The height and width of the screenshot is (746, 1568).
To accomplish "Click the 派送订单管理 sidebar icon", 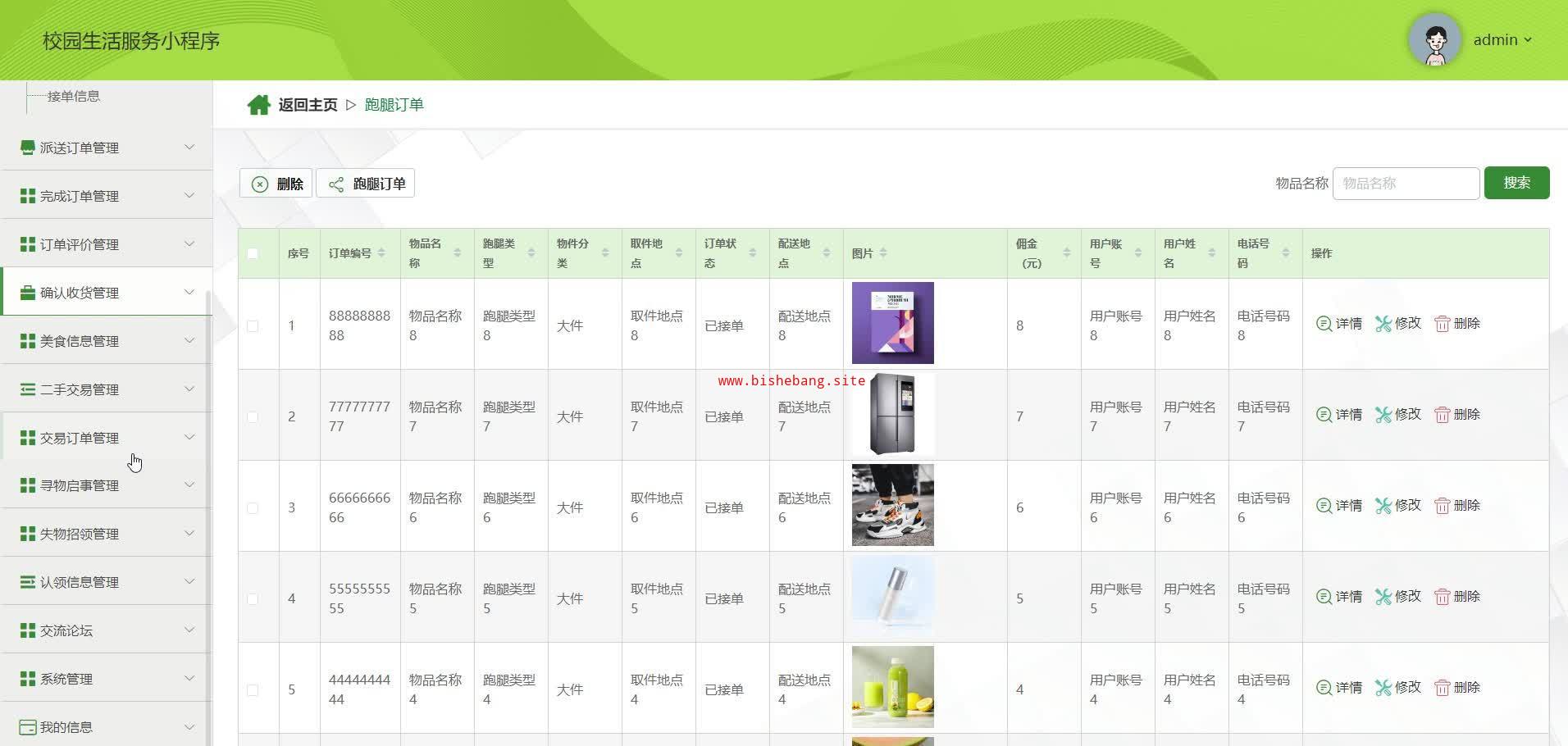I will (28, 148).
